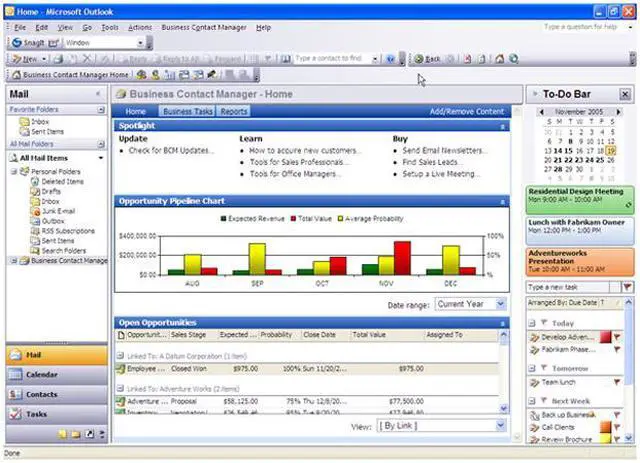Viewport: 640px width, 463px height.
Task: Minimize the Mail navigation pane
Action: [x=98, y=94]
